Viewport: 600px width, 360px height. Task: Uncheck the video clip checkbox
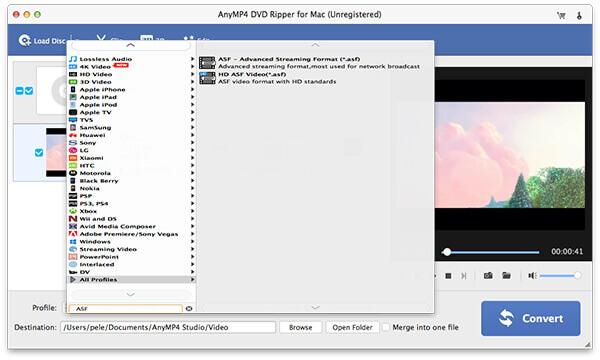pos(39,153)
